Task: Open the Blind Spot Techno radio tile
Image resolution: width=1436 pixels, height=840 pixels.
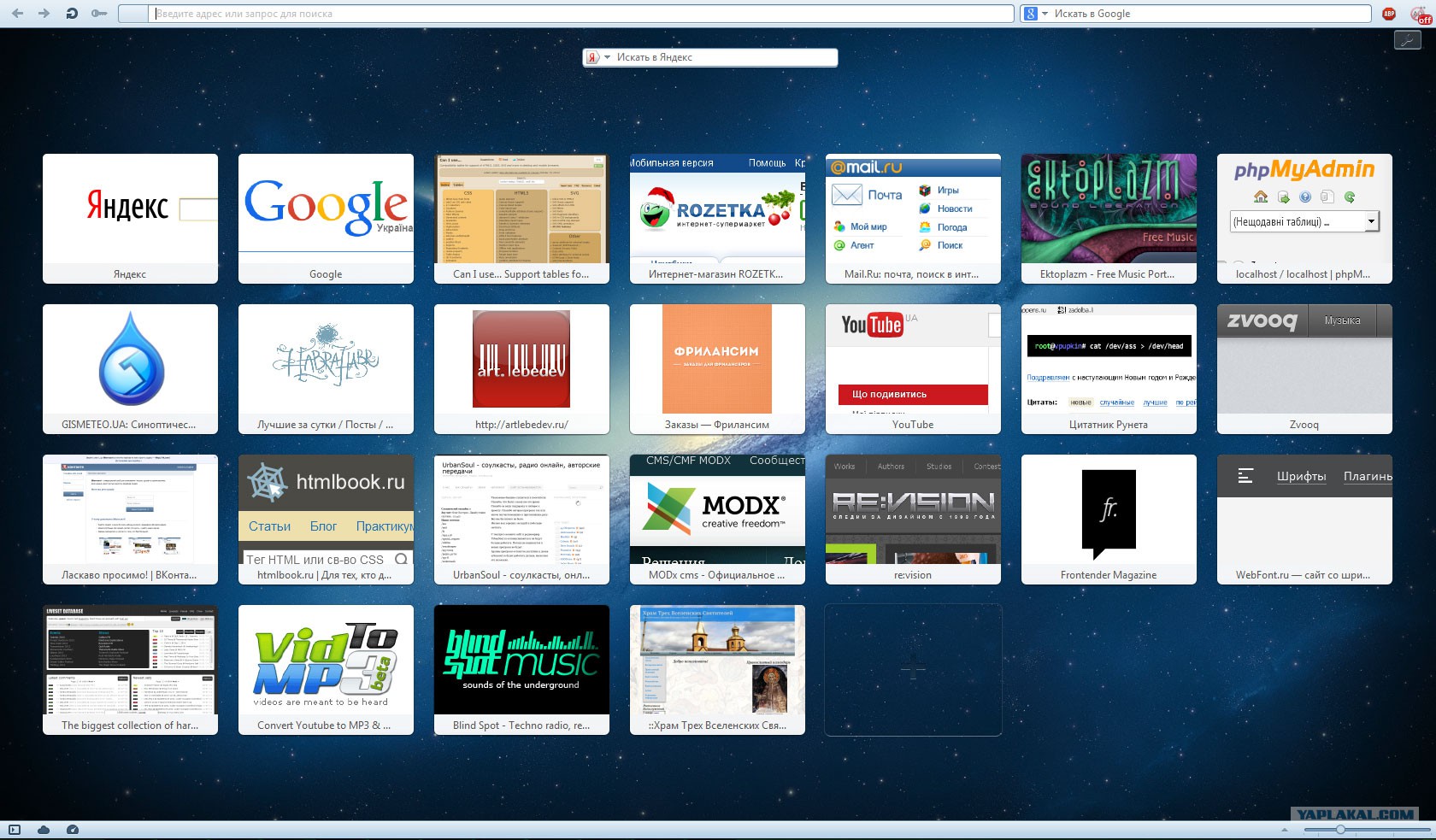Action: click(521, 670)
